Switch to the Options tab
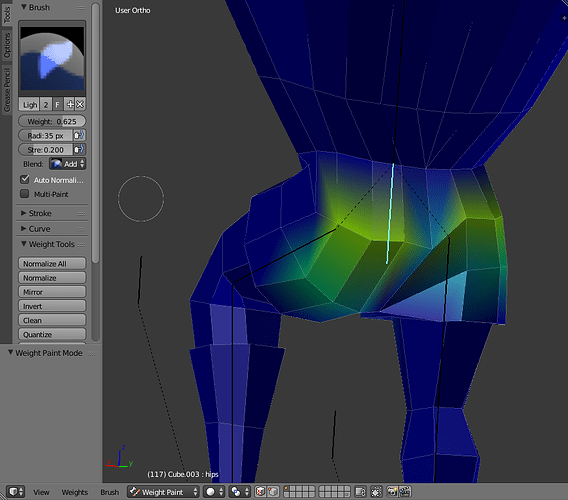This screenshot has width=568, height=500. (7, 46)
